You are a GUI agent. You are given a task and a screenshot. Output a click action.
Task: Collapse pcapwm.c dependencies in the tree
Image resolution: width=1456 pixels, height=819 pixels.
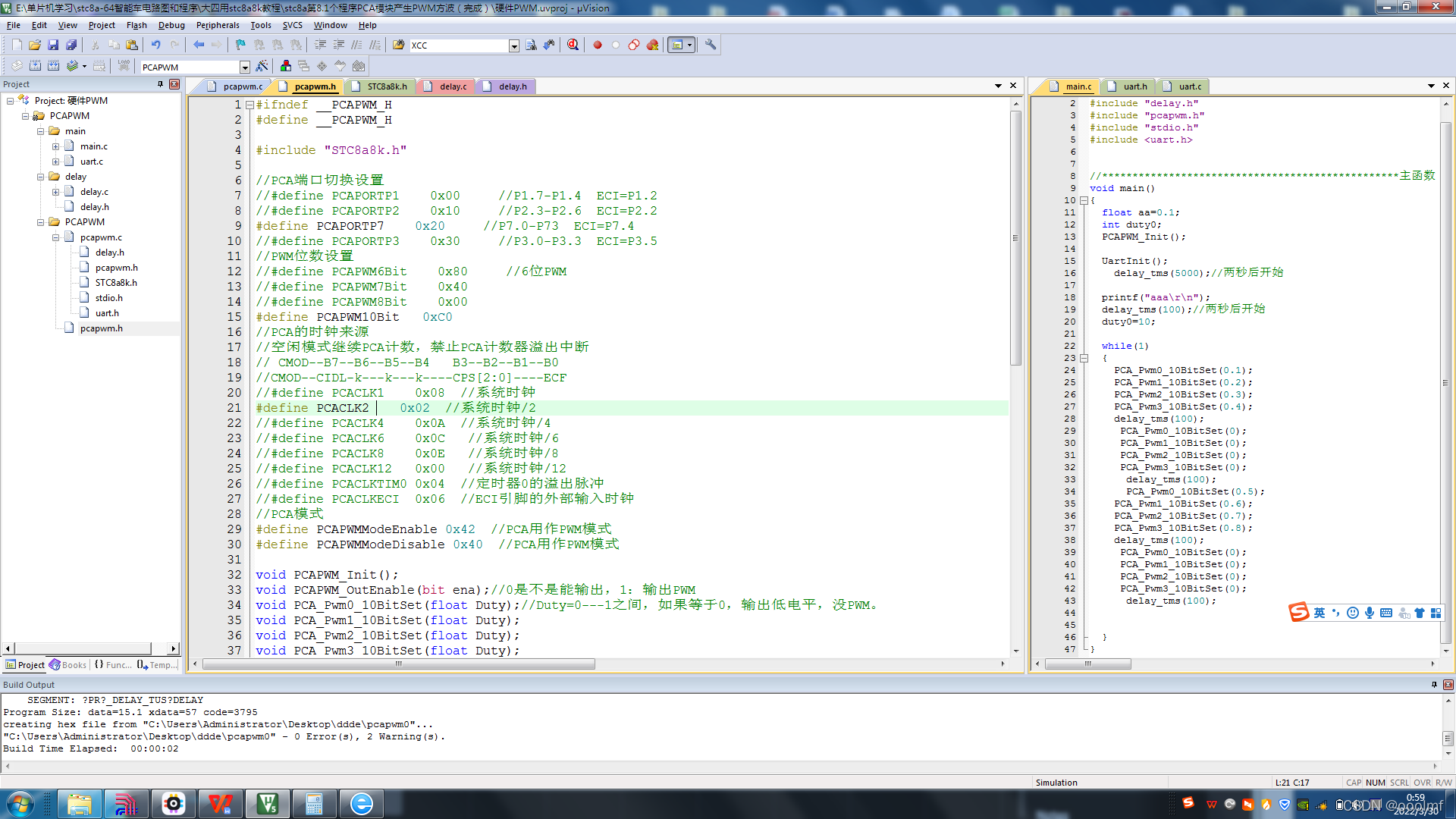55,237
